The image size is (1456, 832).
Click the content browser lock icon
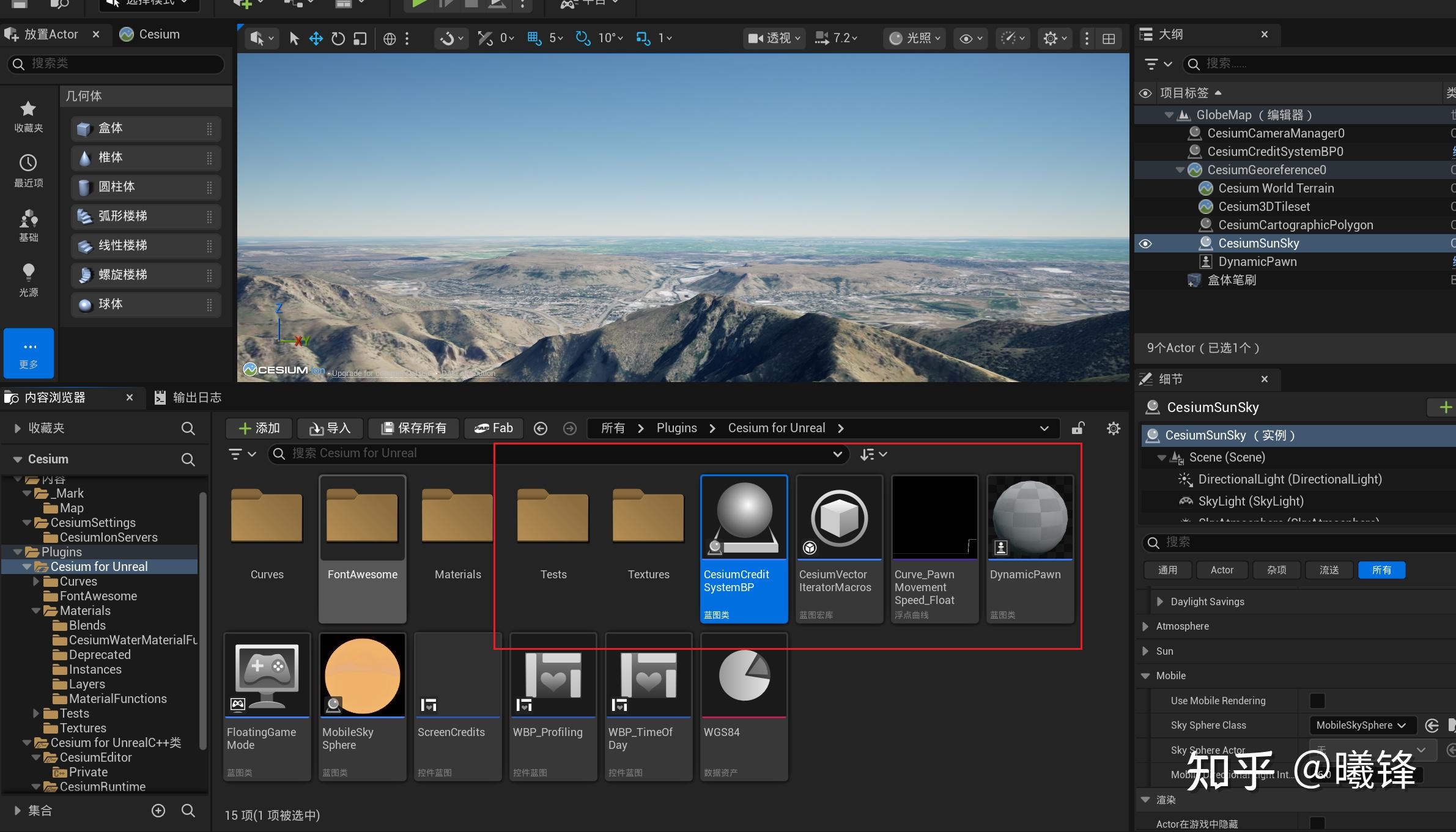(1078, 429)
